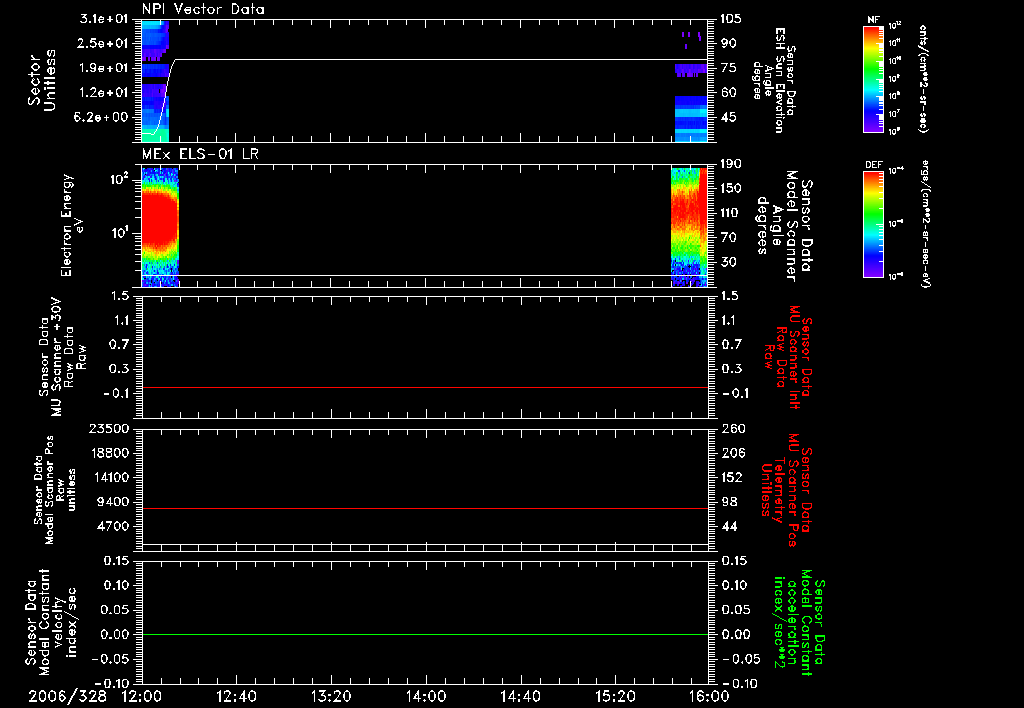The height and width of the screenshot is (708, 1024).
Task: Click the "NF" colorbar label
Action: (874, 20)
